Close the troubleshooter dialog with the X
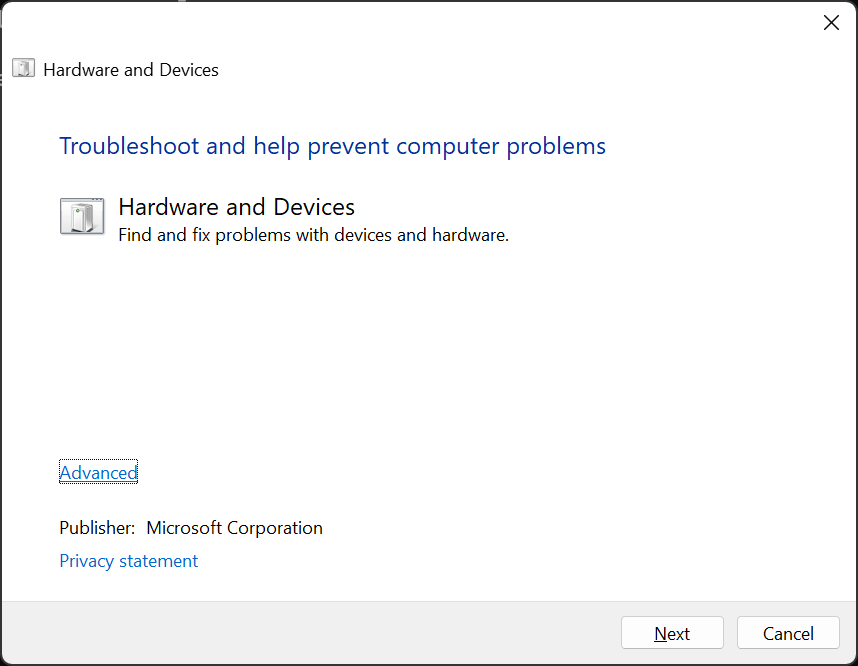 [x=830, y=23]
